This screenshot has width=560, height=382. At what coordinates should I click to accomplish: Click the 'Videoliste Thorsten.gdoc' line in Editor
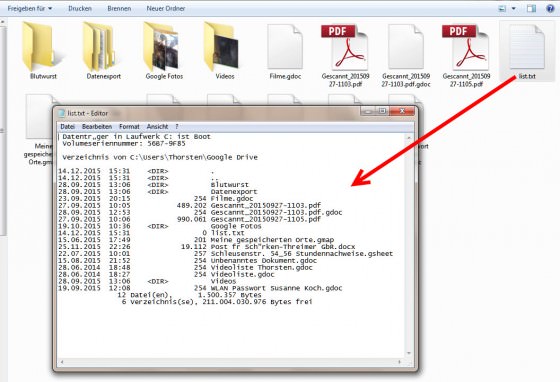click(185, 267)
